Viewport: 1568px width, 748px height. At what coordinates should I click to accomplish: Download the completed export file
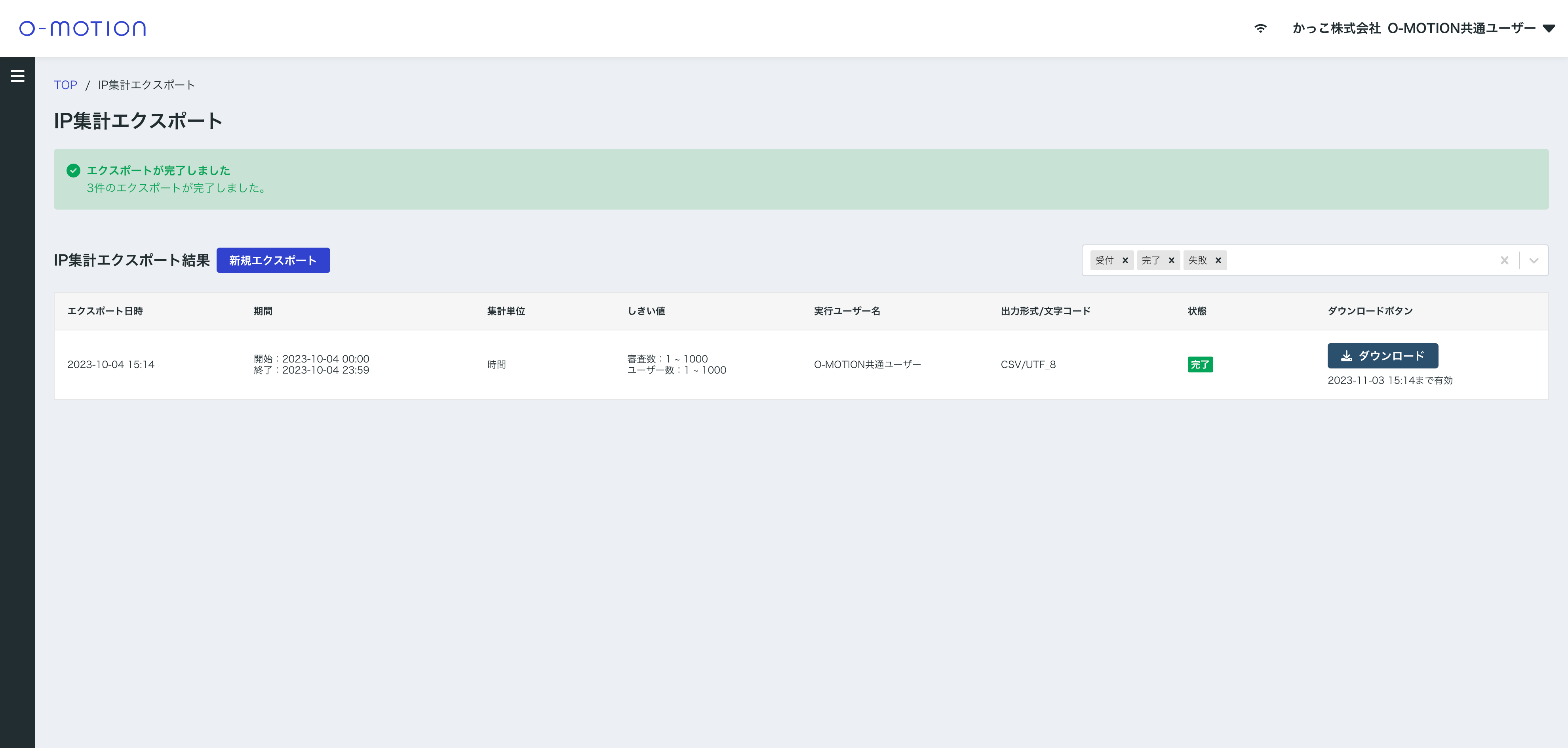pos(1382,356)
